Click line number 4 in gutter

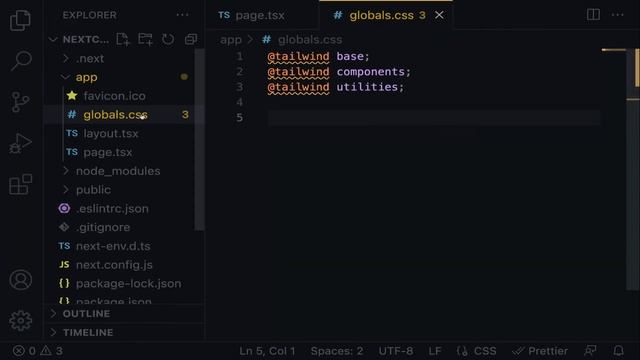(x=240, y=102)
